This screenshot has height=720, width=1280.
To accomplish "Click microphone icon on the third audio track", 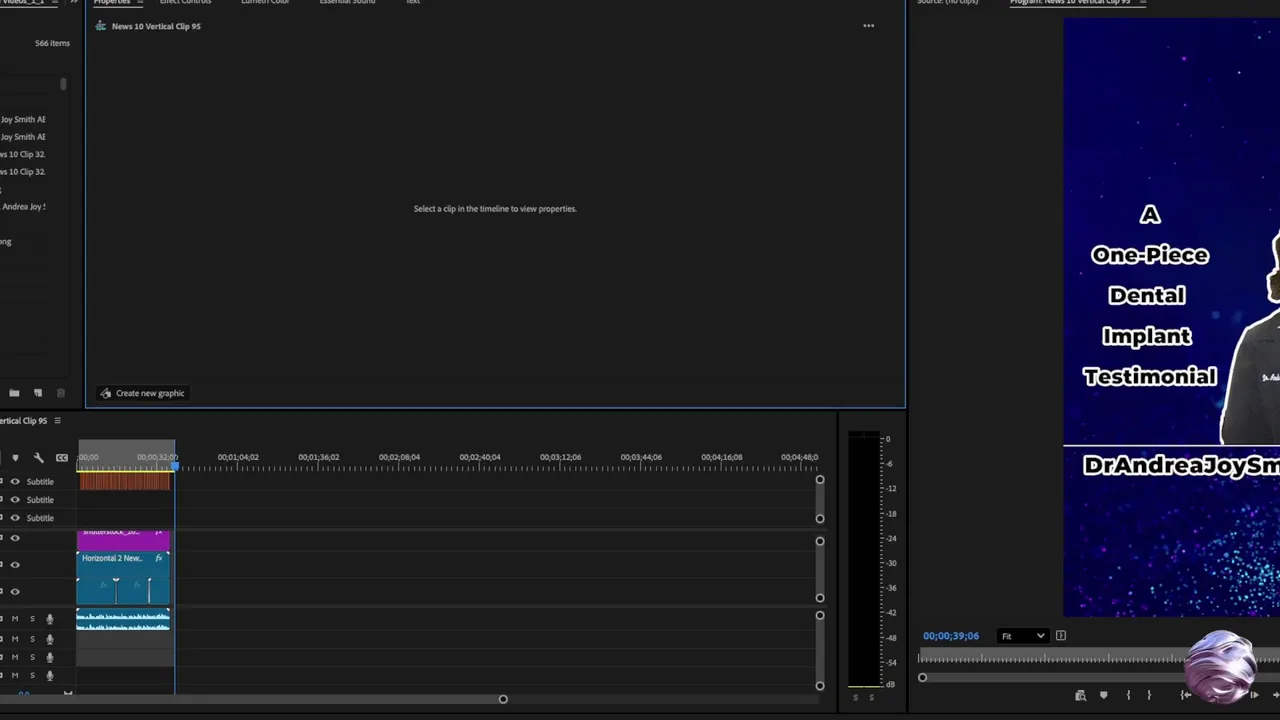I will 50,657.
